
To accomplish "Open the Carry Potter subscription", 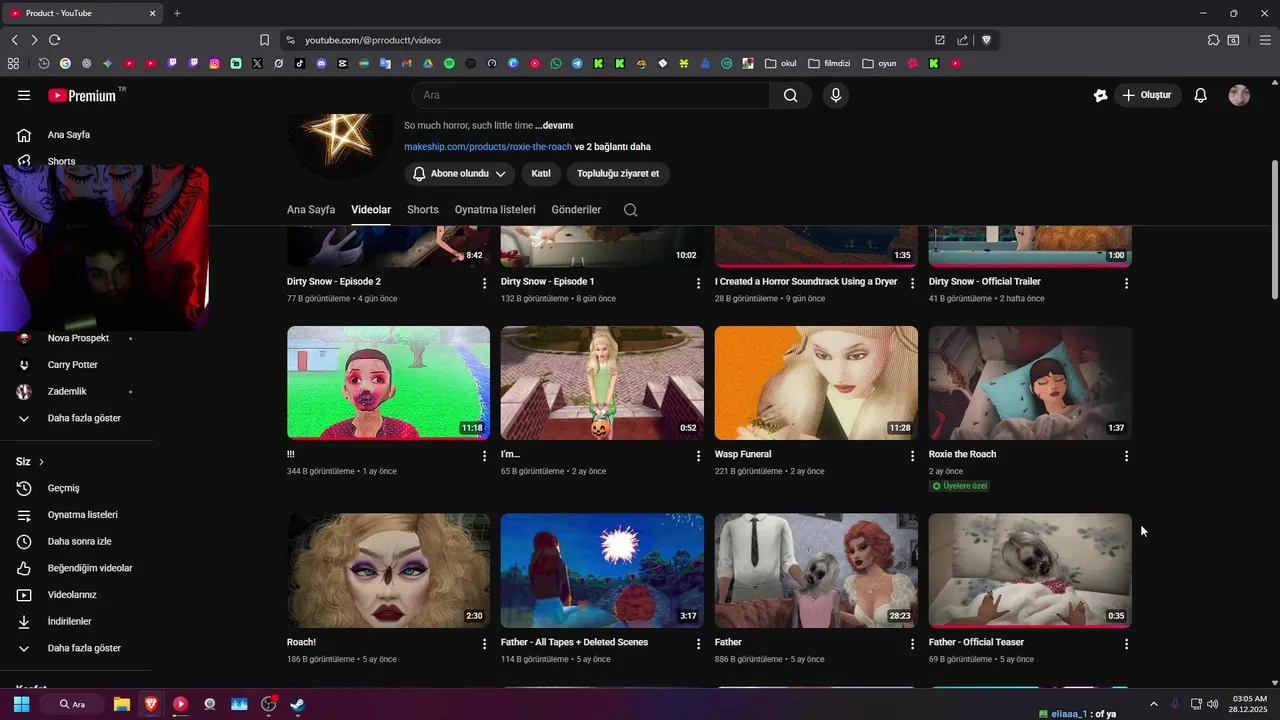I will pos(72,365).
